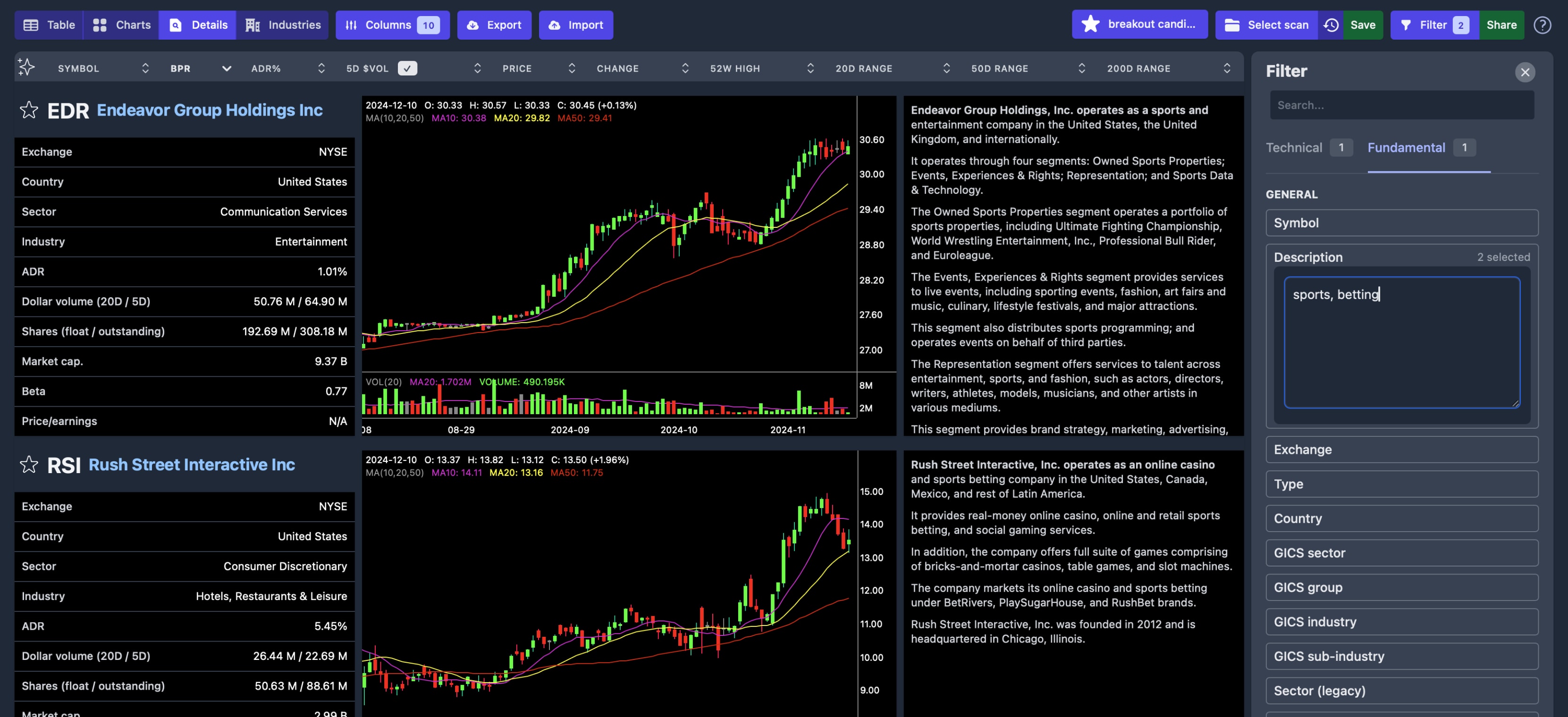
Task: Click EDR Sector 'Communication Services' value
Action: pos(283,212)
